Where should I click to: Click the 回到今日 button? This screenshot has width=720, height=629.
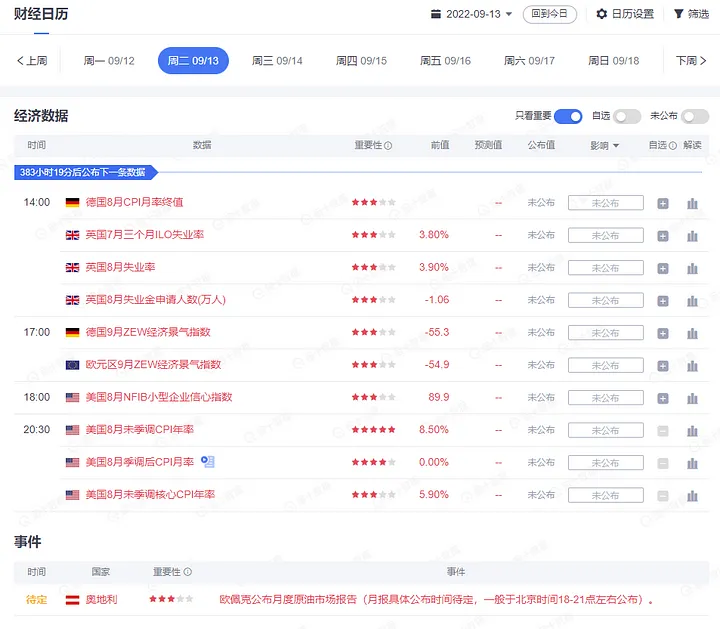(550, 14)
